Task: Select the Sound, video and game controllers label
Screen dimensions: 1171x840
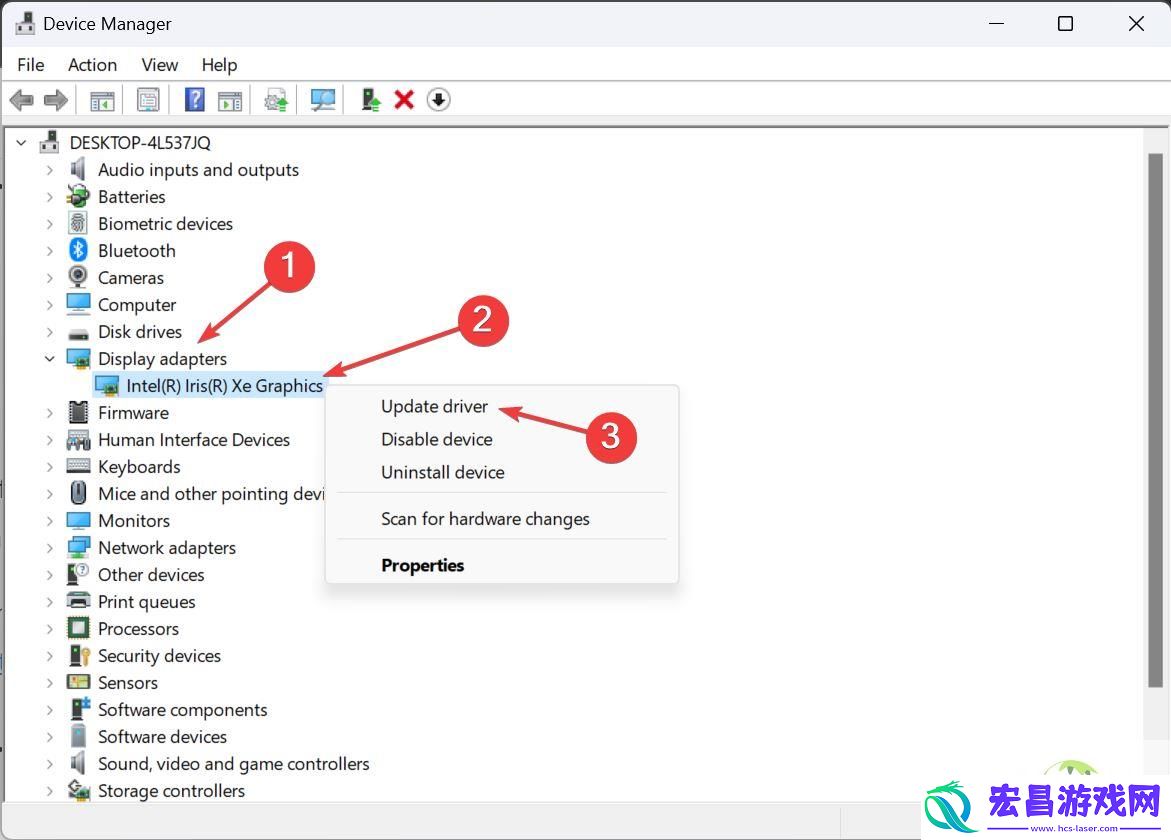Action: (x=234, y=763)
